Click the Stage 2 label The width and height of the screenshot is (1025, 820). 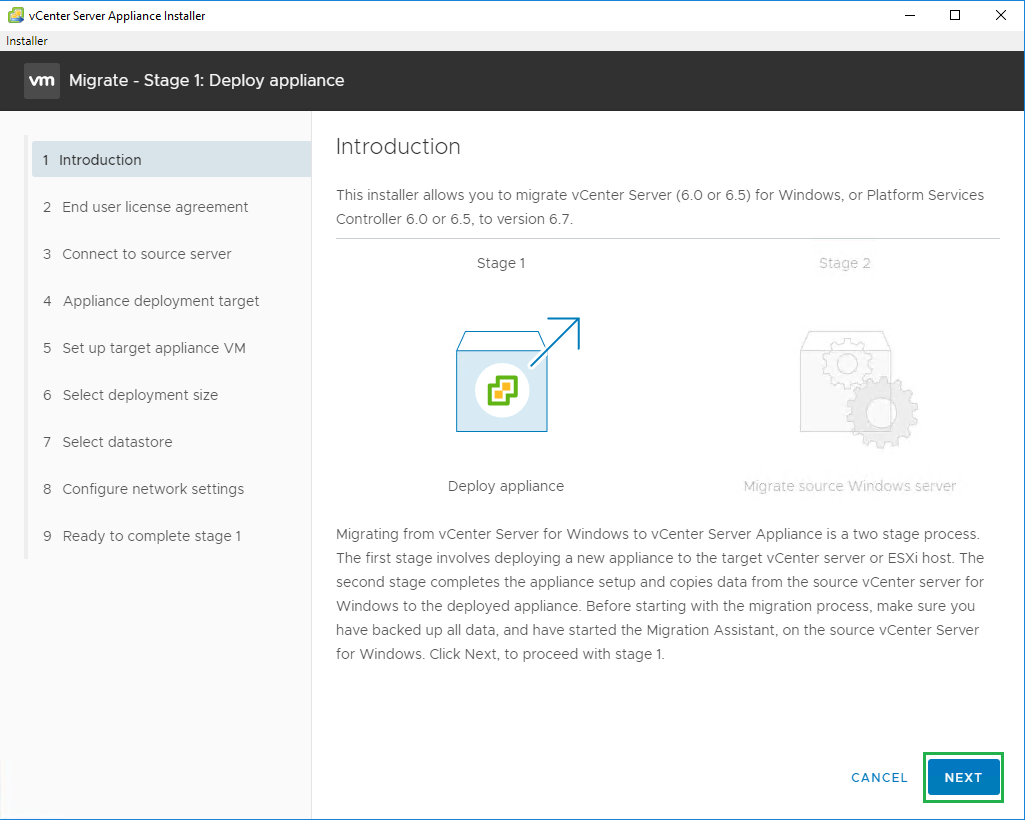click(844, 263)
